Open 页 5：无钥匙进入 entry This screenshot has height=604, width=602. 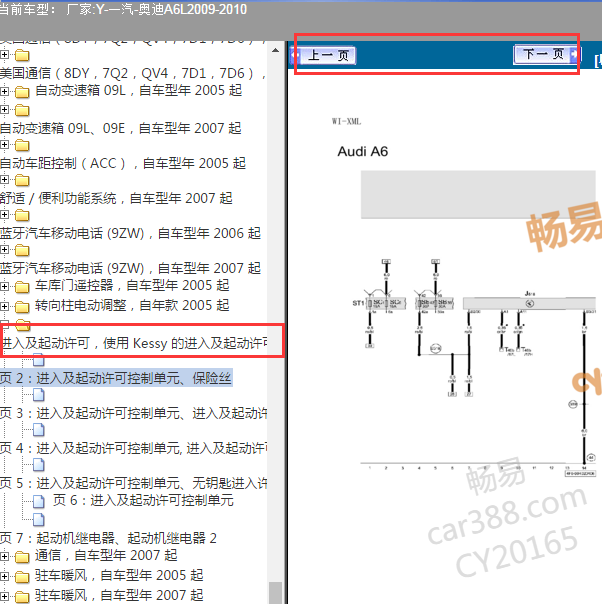[x=134, y=483]
